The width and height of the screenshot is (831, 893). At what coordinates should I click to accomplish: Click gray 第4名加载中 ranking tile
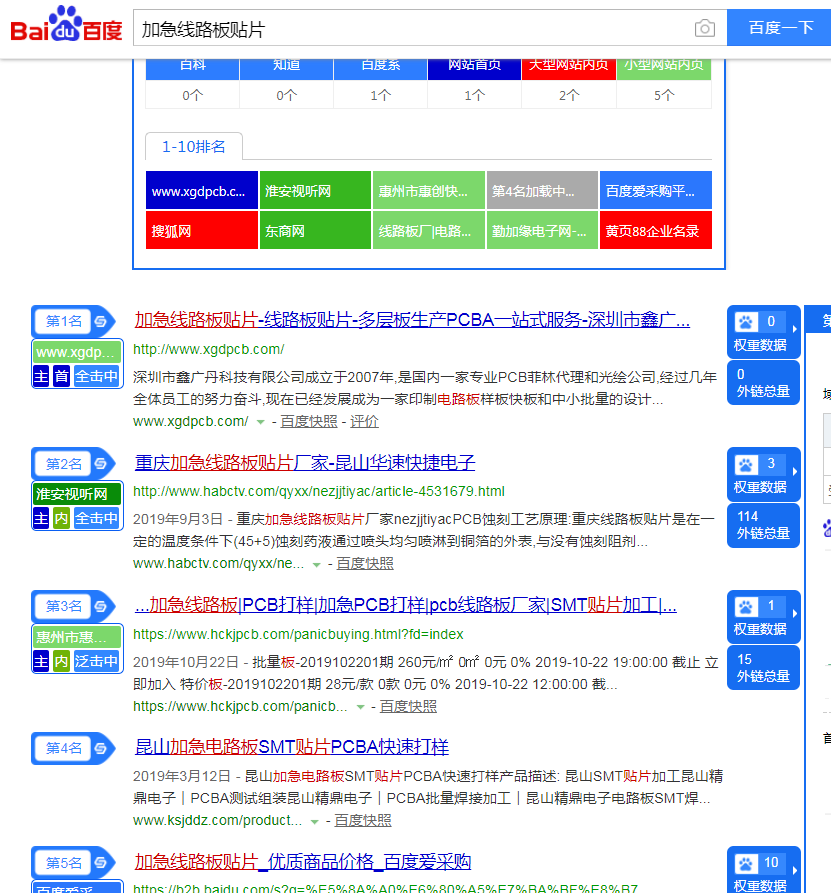(x=542, y=190)
